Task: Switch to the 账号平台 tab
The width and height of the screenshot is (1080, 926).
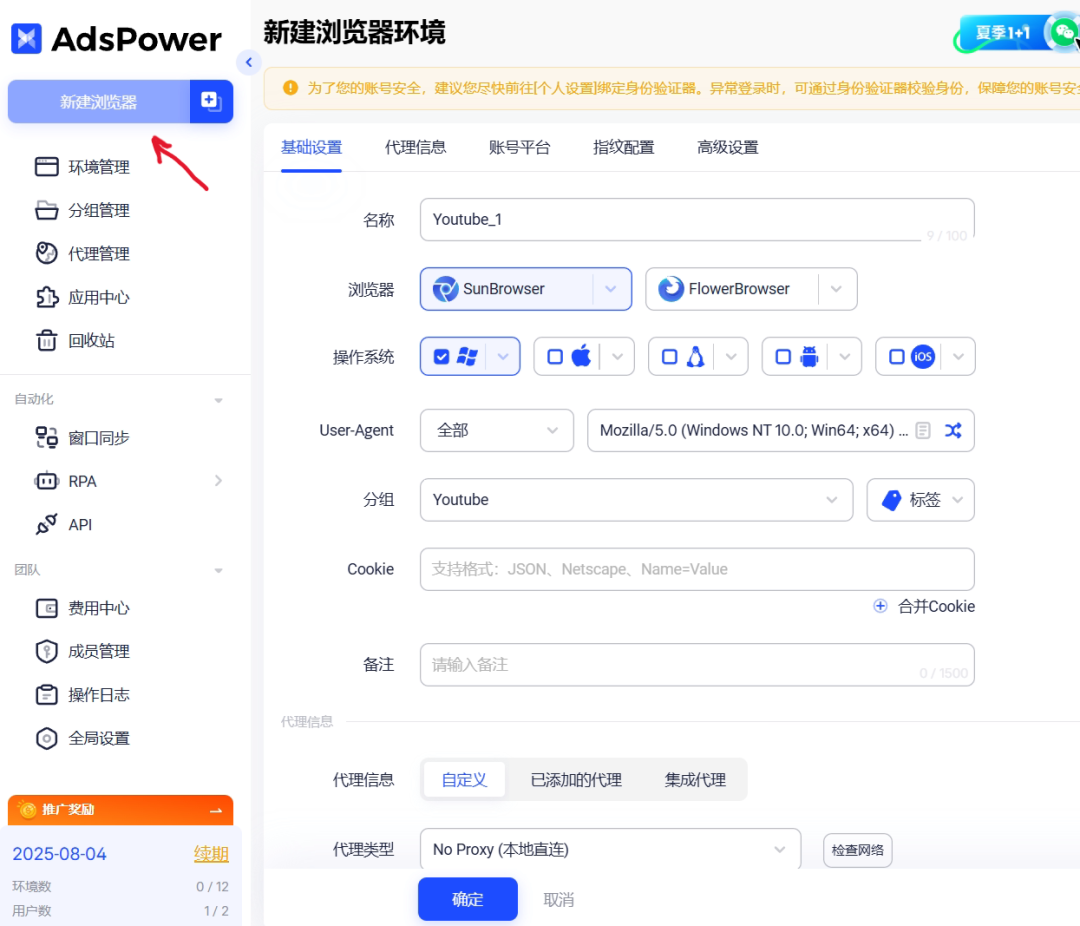Action: point(520,146)
